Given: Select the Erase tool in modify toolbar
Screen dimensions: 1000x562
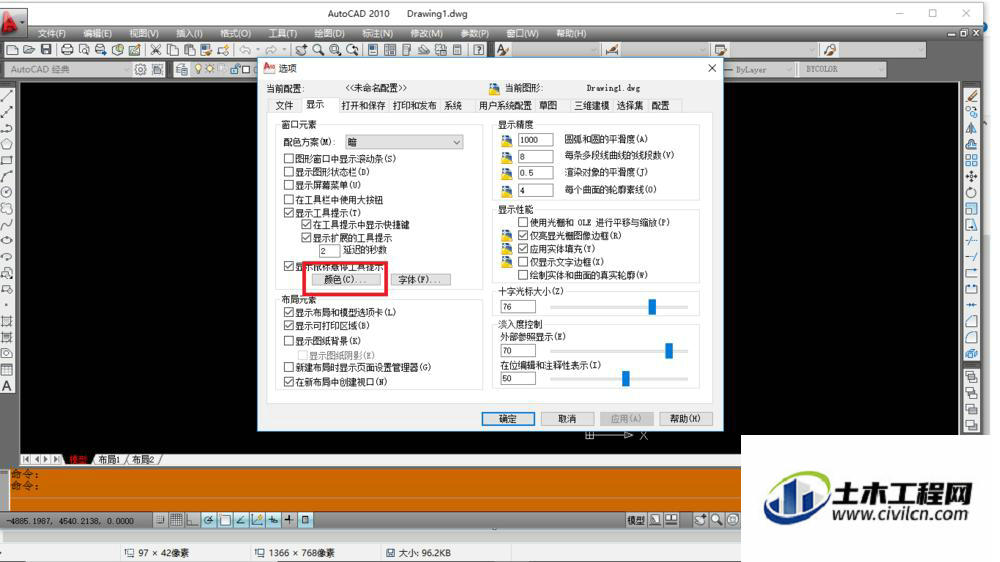Looking at the screenshot, I should tap(971, 96).
